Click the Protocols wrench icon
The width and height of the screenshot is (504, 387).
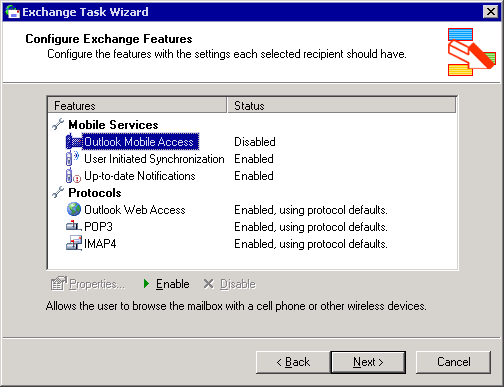pyautogui.click(x=58, y=192)
